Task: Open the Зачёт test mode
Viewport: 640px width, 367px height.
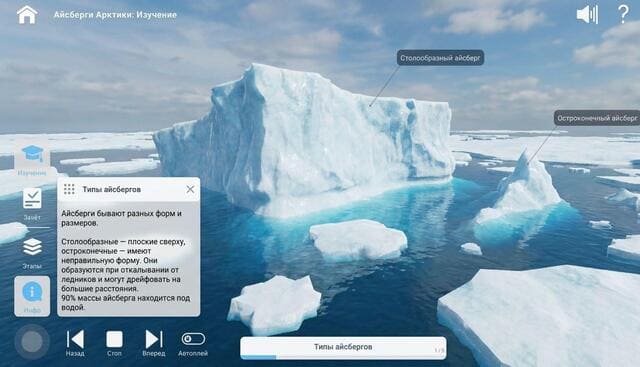Action: [x=32, y=204]
